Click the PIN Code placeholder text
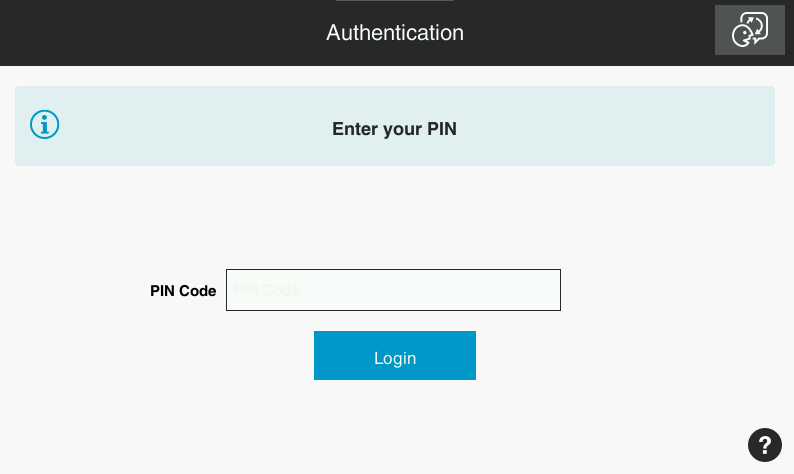 coord(267,290)
